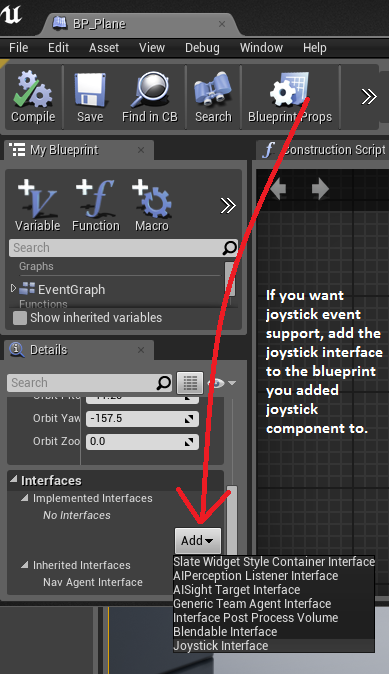Open the View menu
The height and width of the screenshot is (674, 389).
coord(152,48)
